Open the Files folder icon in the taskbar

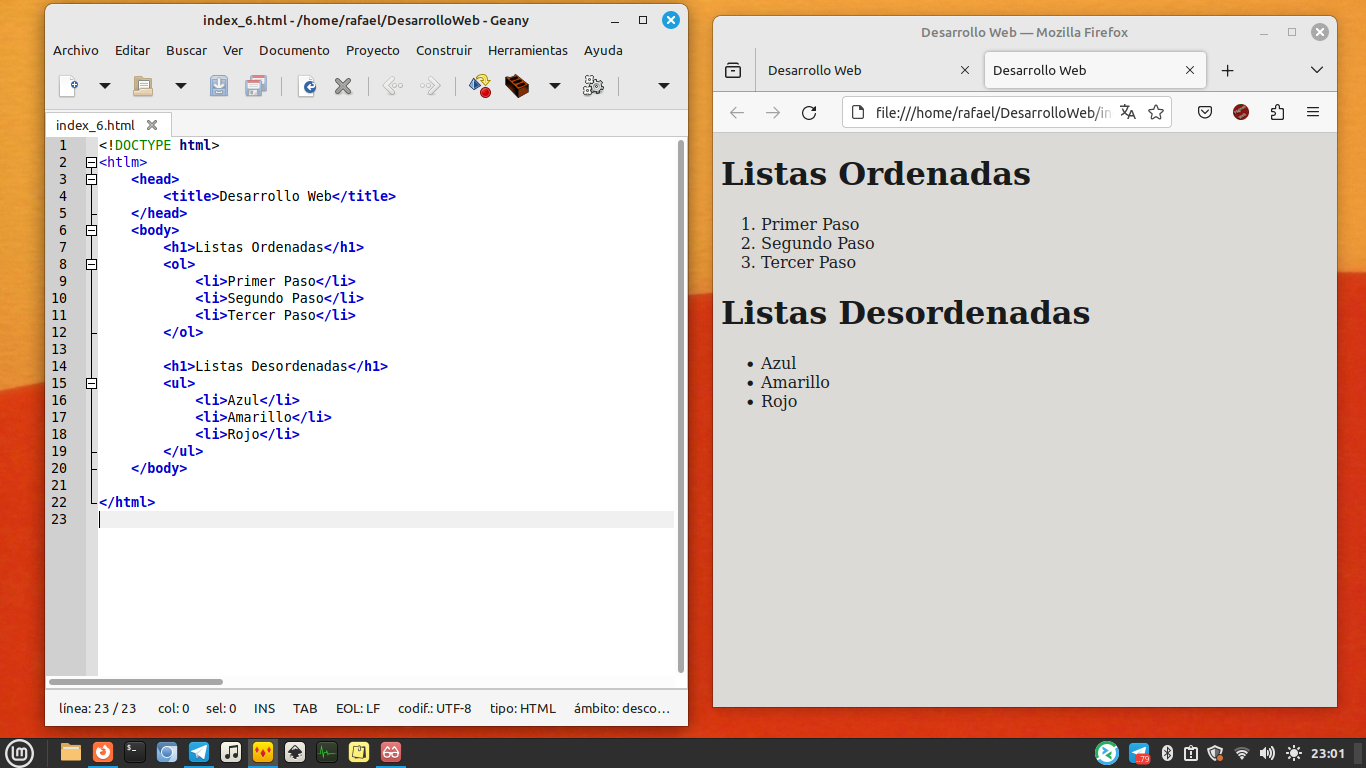pos(70,752)
